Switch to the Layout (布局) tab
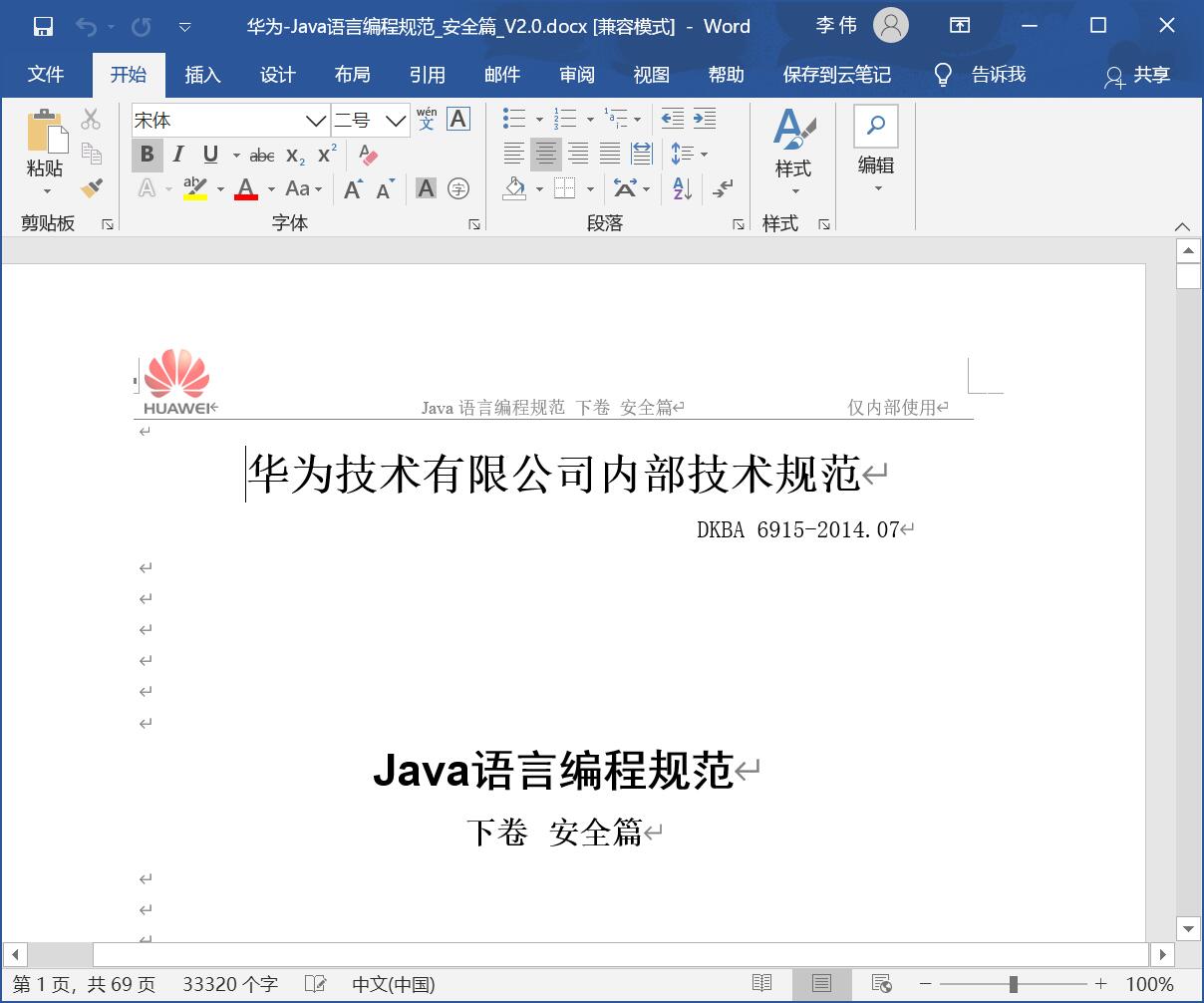Image resolution: width=1204 pixels, height=1003 pixels. click(x=352, y=75)
